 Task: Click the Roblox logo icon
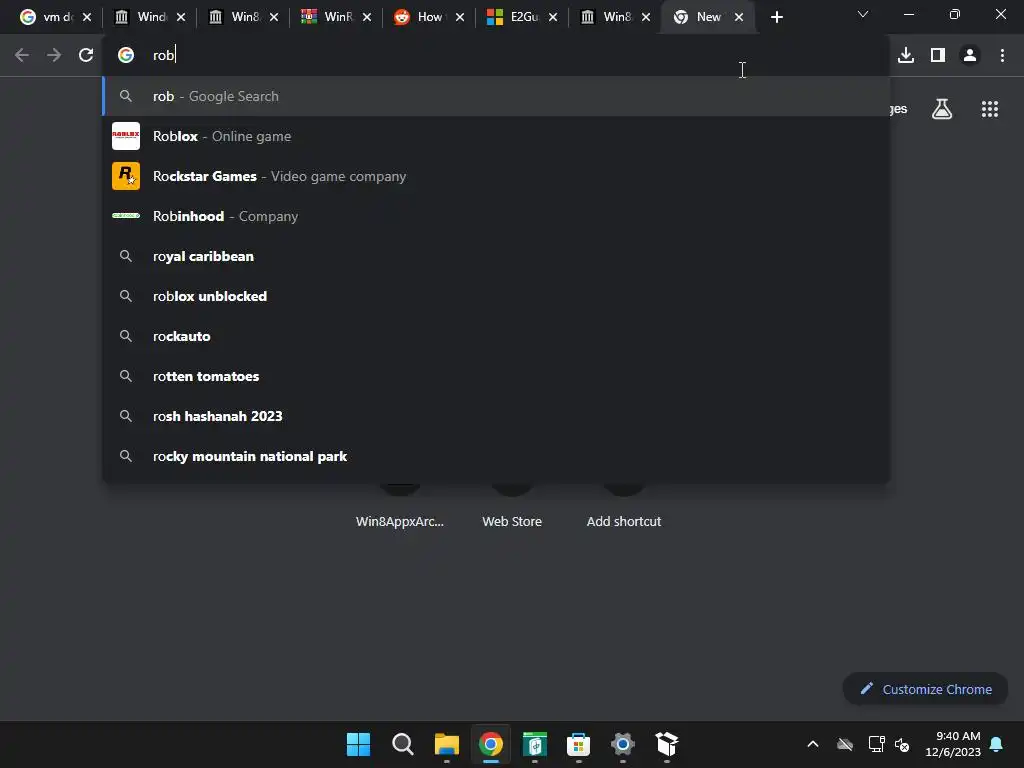[x=125, y=136]
